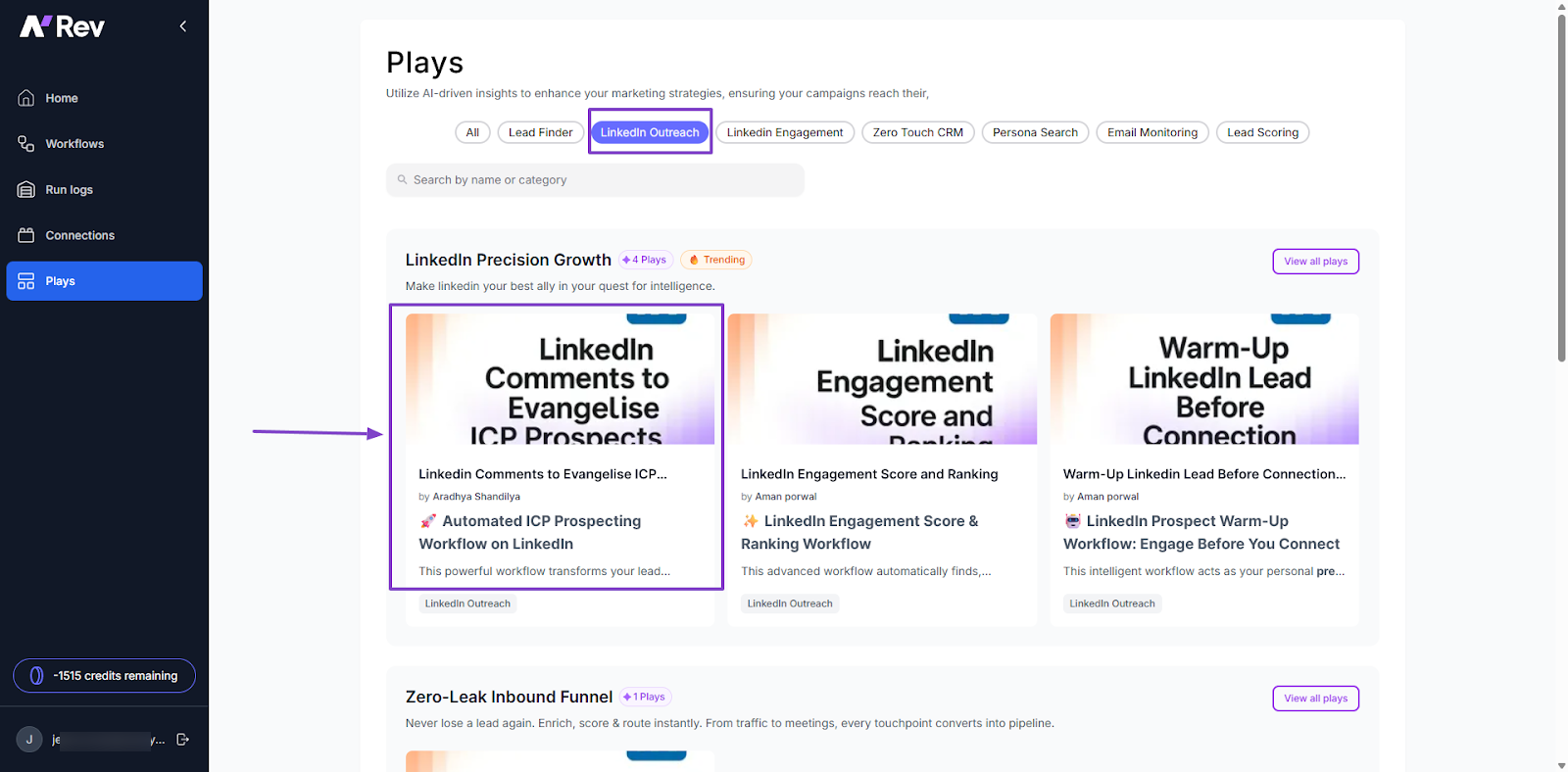View all plays for Zero-Leak Inbound Funnel

(1315, 699)
